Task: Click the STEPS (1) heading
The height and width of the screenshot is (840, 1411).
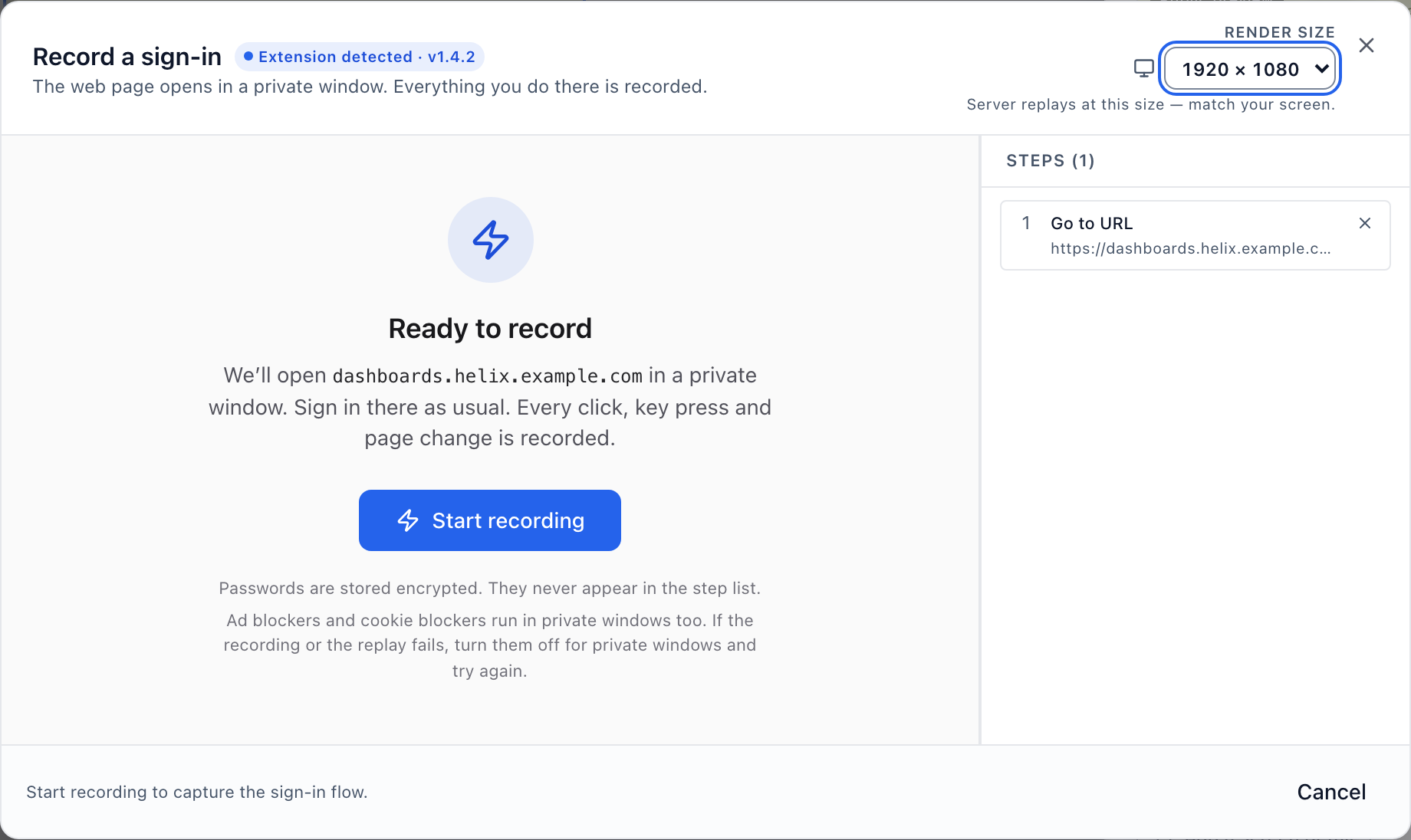Action: [x=1050, y=161]
